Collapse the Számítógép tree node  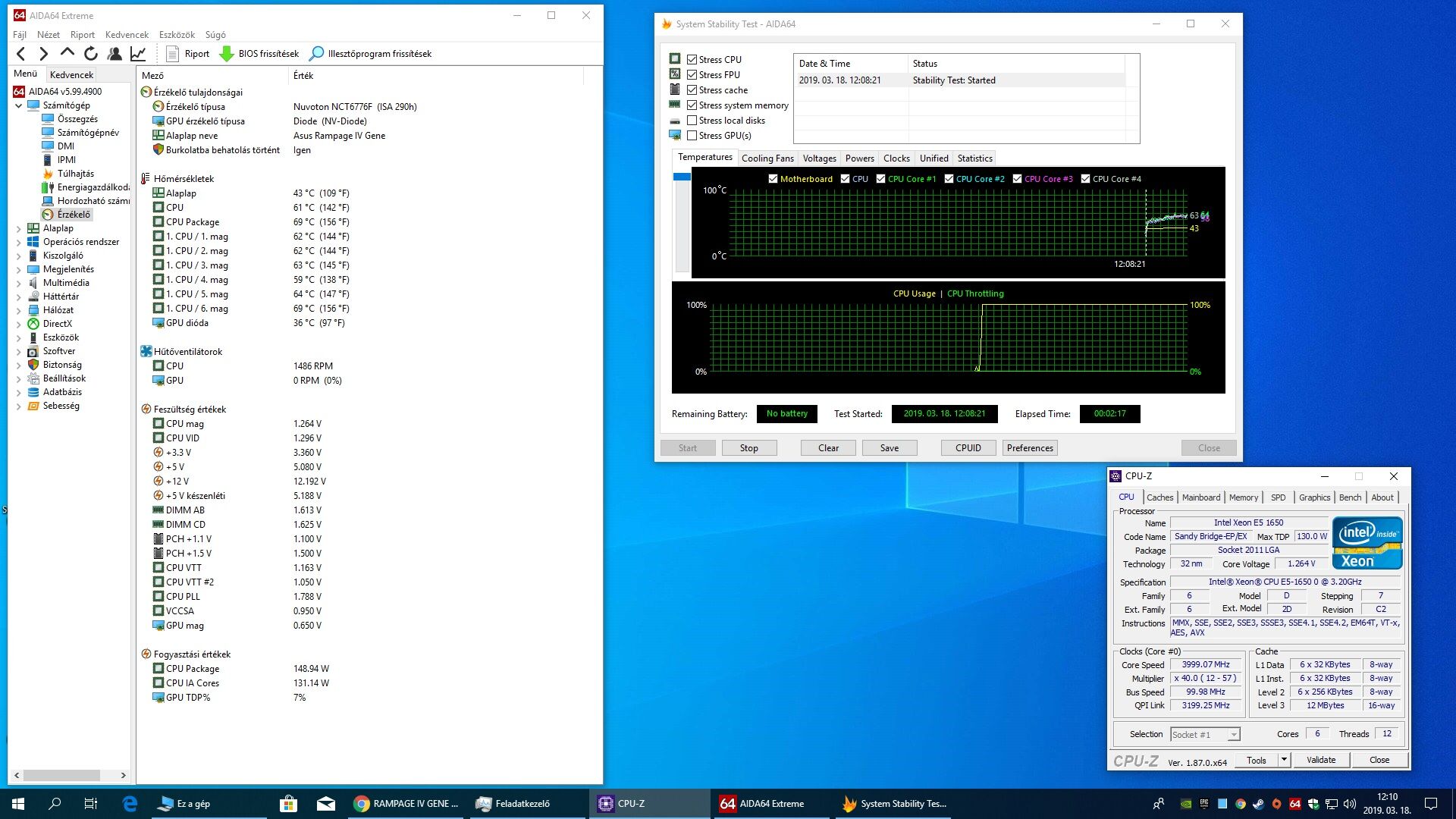pos(19,105)
